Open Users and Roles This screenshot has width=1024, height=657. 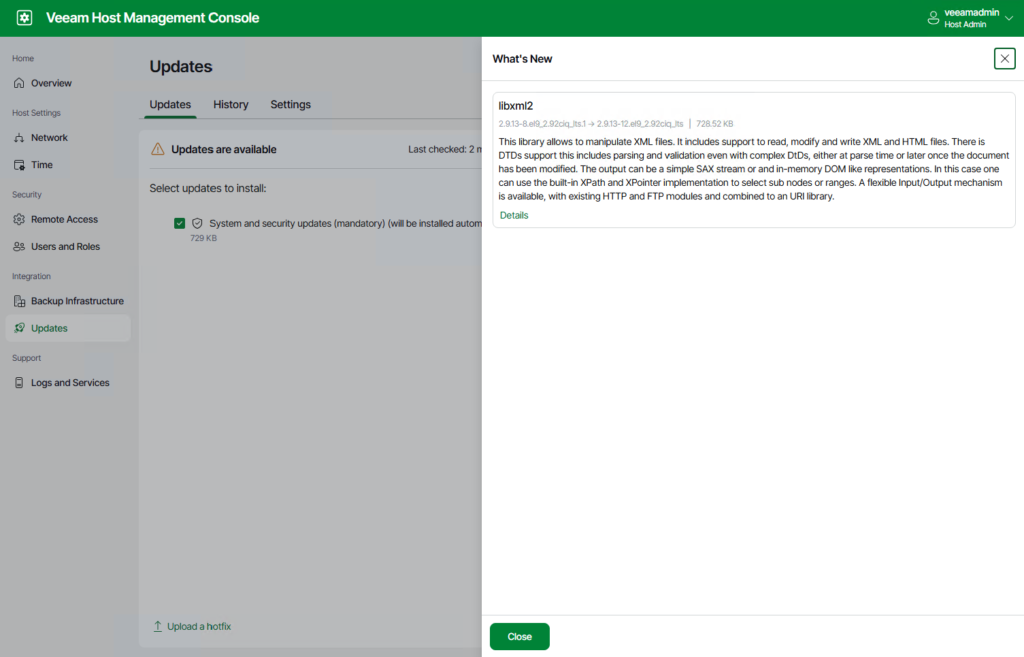(x=68, y=247)
